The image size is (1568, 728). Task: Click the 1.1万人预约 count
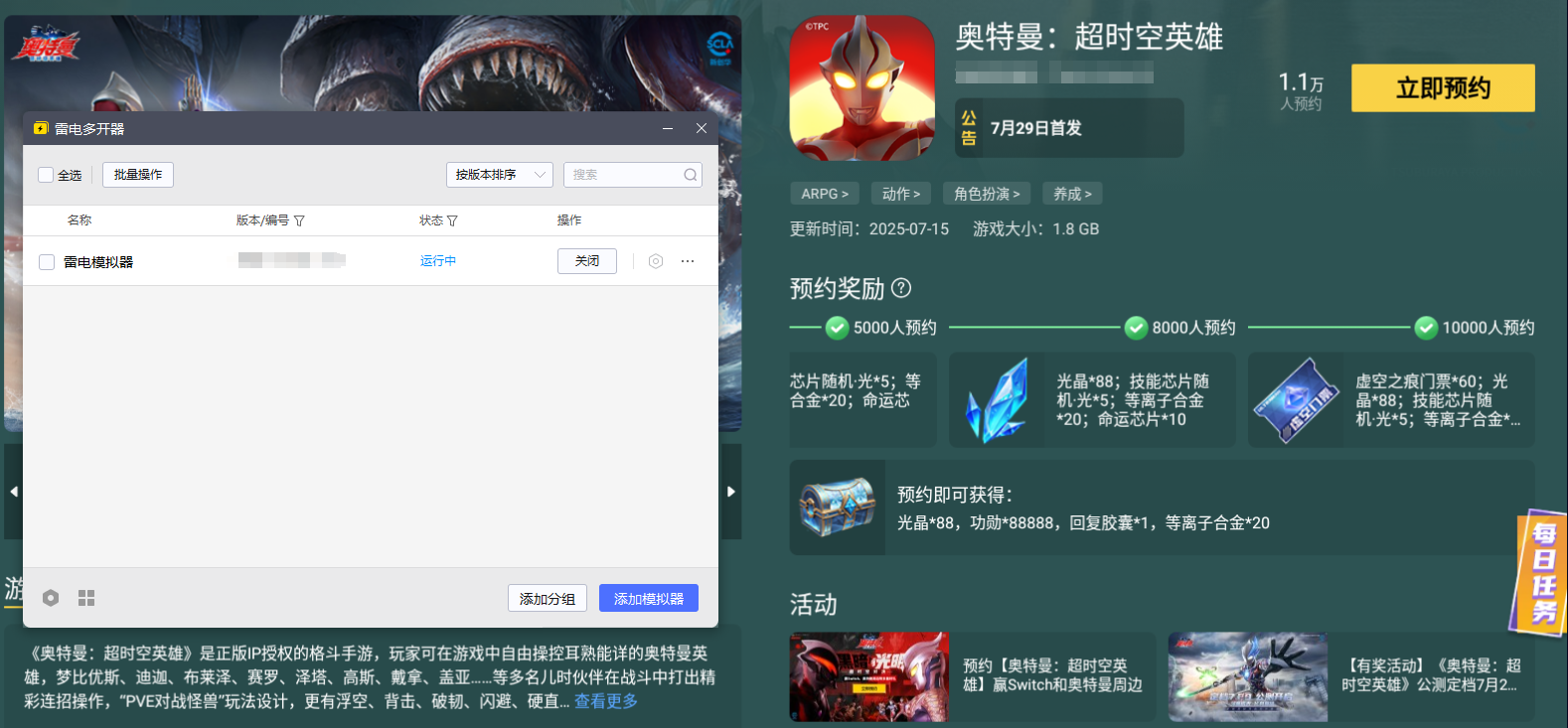coord(1301,89)
